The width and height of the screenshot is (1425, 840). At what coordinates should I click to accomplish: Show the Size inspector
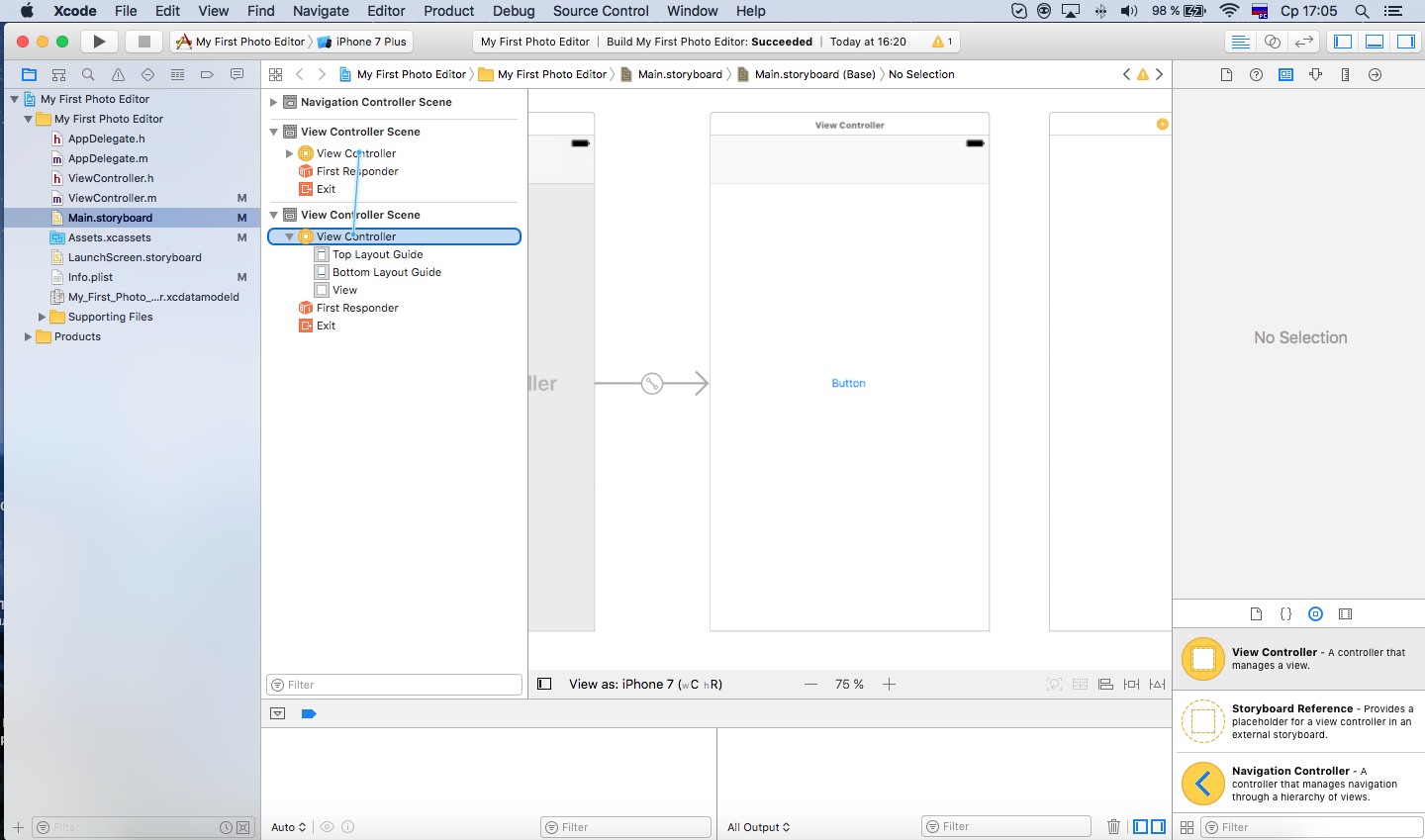click(1345, 74)
